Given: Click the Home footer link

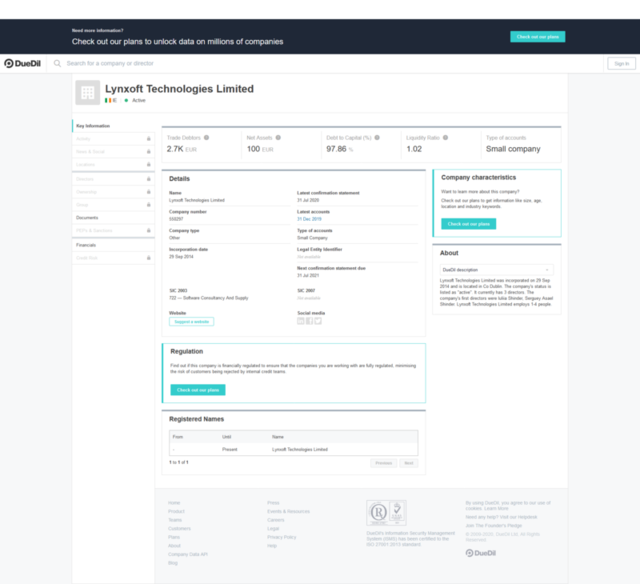Looking at the screenshot, I should coord(174,503).
